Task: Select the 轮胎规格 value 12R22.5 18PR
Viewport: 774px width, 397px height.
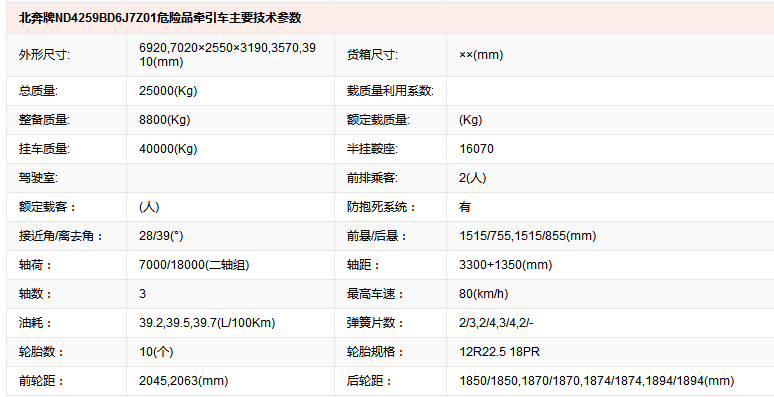Action: point(499,353)
